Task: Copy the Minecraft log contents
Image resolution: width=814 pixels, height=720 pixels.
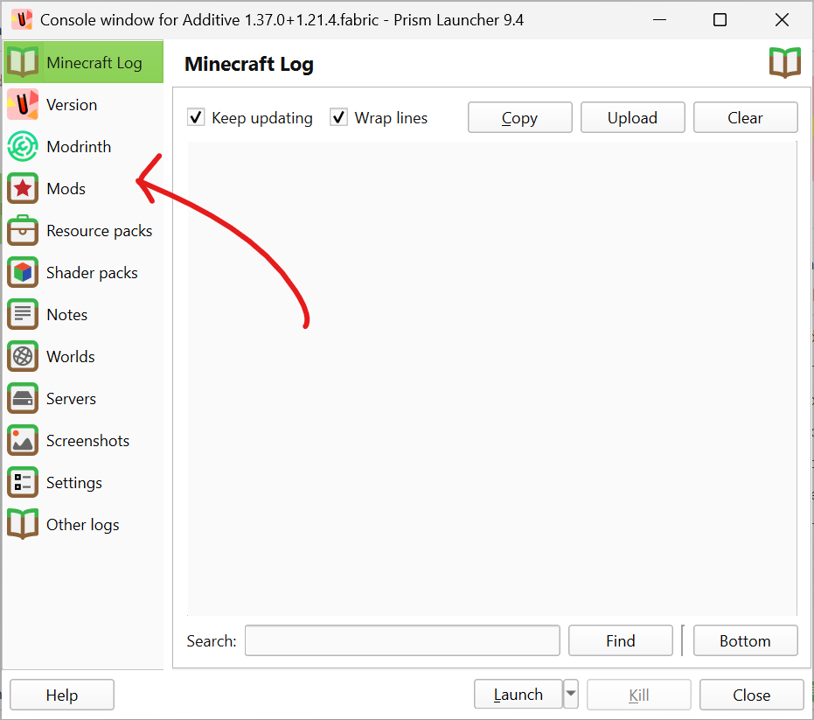Action: tap(519, 118)
